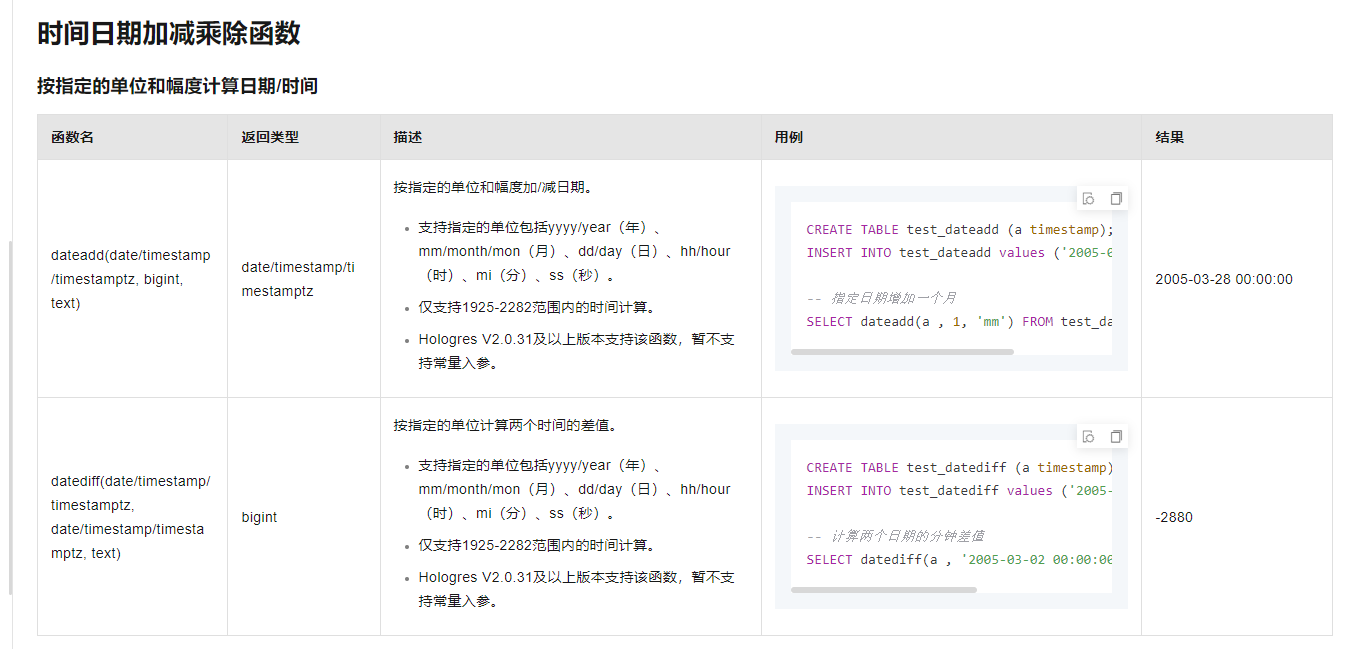Click the bigint return type cell
The image size is (1345, 649).
[x=259, y=517]
